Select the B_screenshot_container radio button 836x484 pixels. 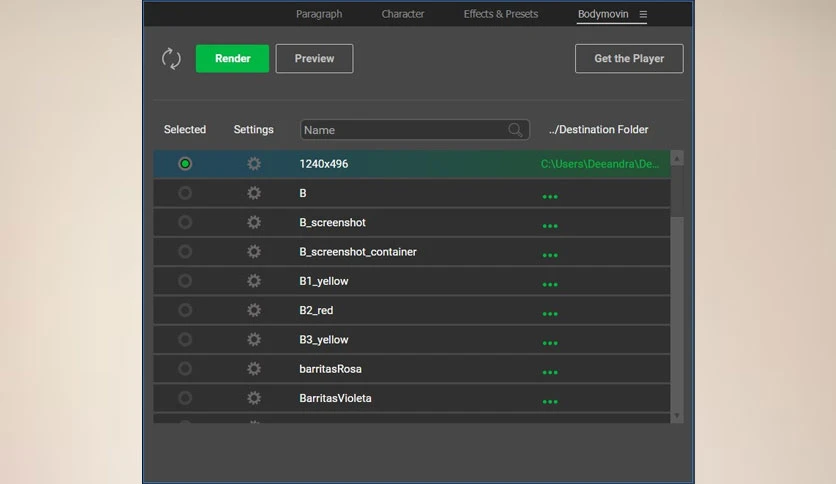[x=185, y=252]
